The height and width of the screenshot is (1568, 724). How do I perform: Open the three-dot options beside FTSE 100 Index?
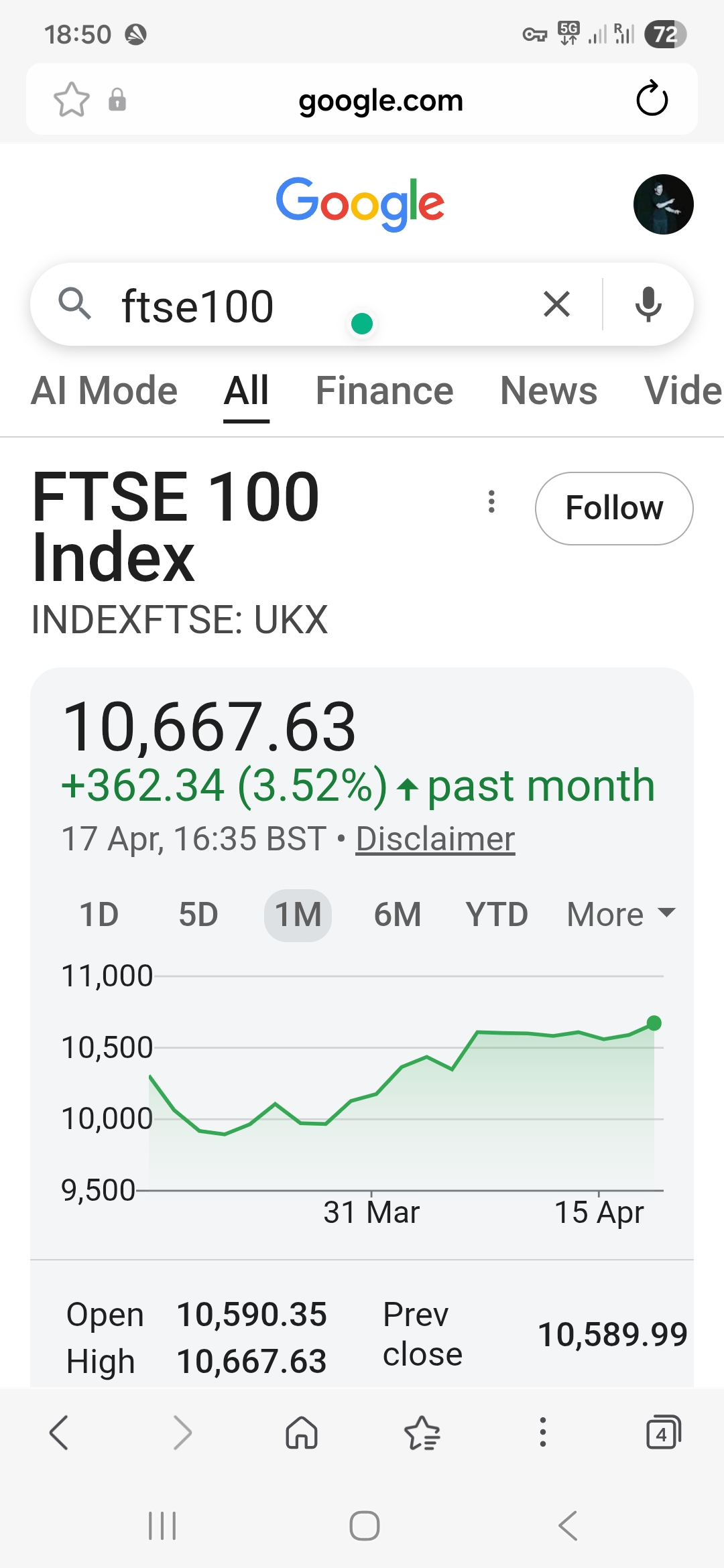[491, 501]
